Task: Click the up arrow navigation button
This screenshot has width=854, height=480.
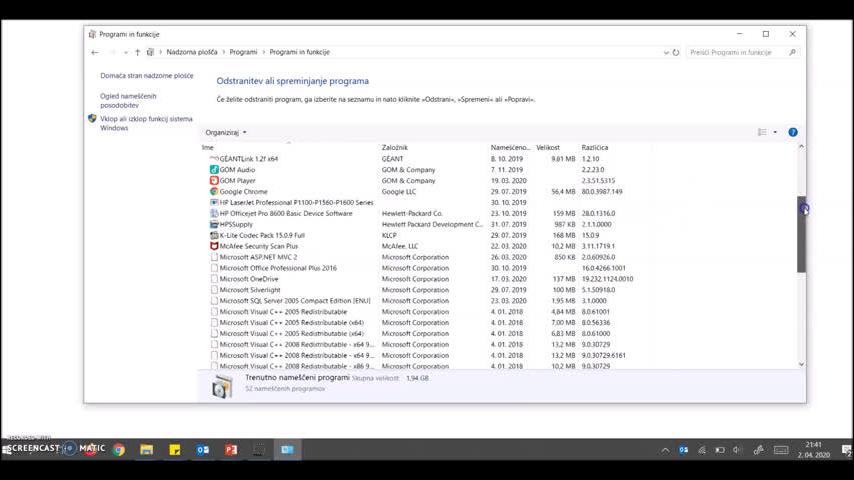Action: 137,52
